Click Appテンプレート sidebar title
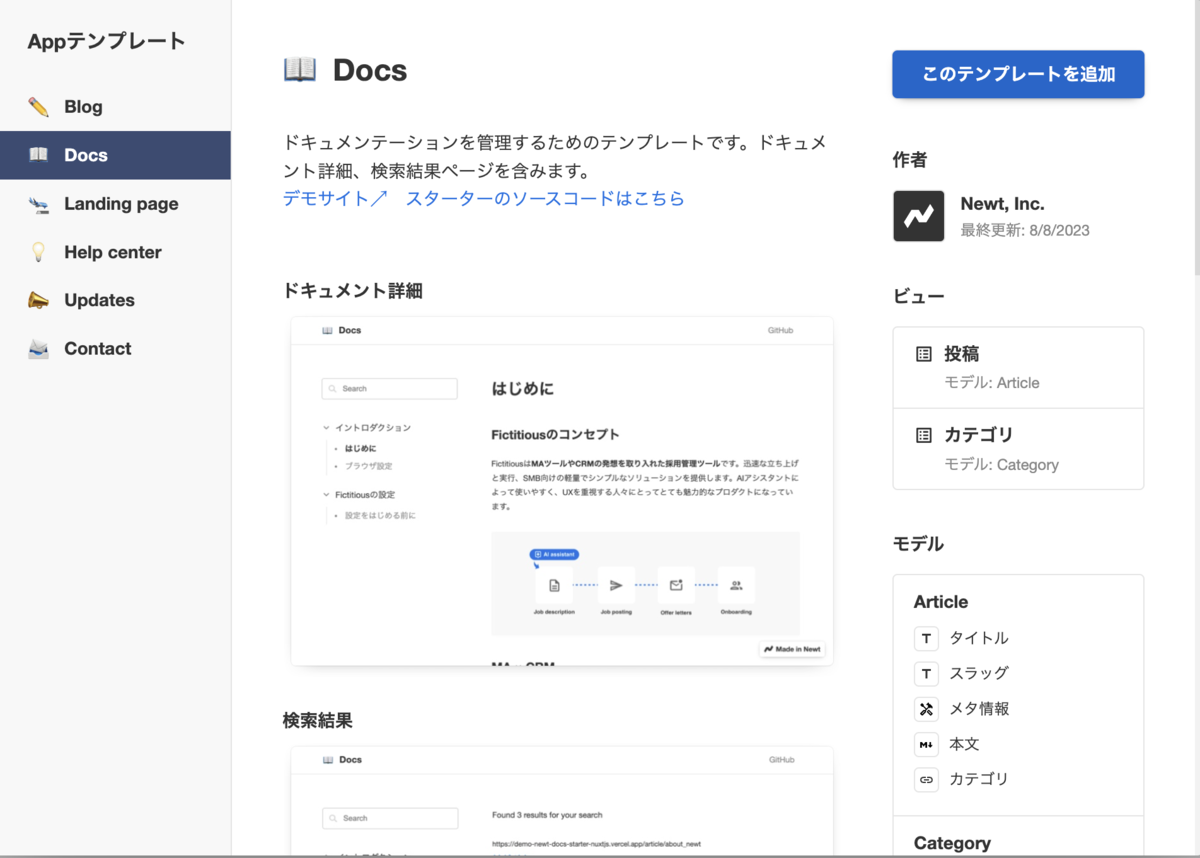The image size is (1200, 858). coord(107,41)
